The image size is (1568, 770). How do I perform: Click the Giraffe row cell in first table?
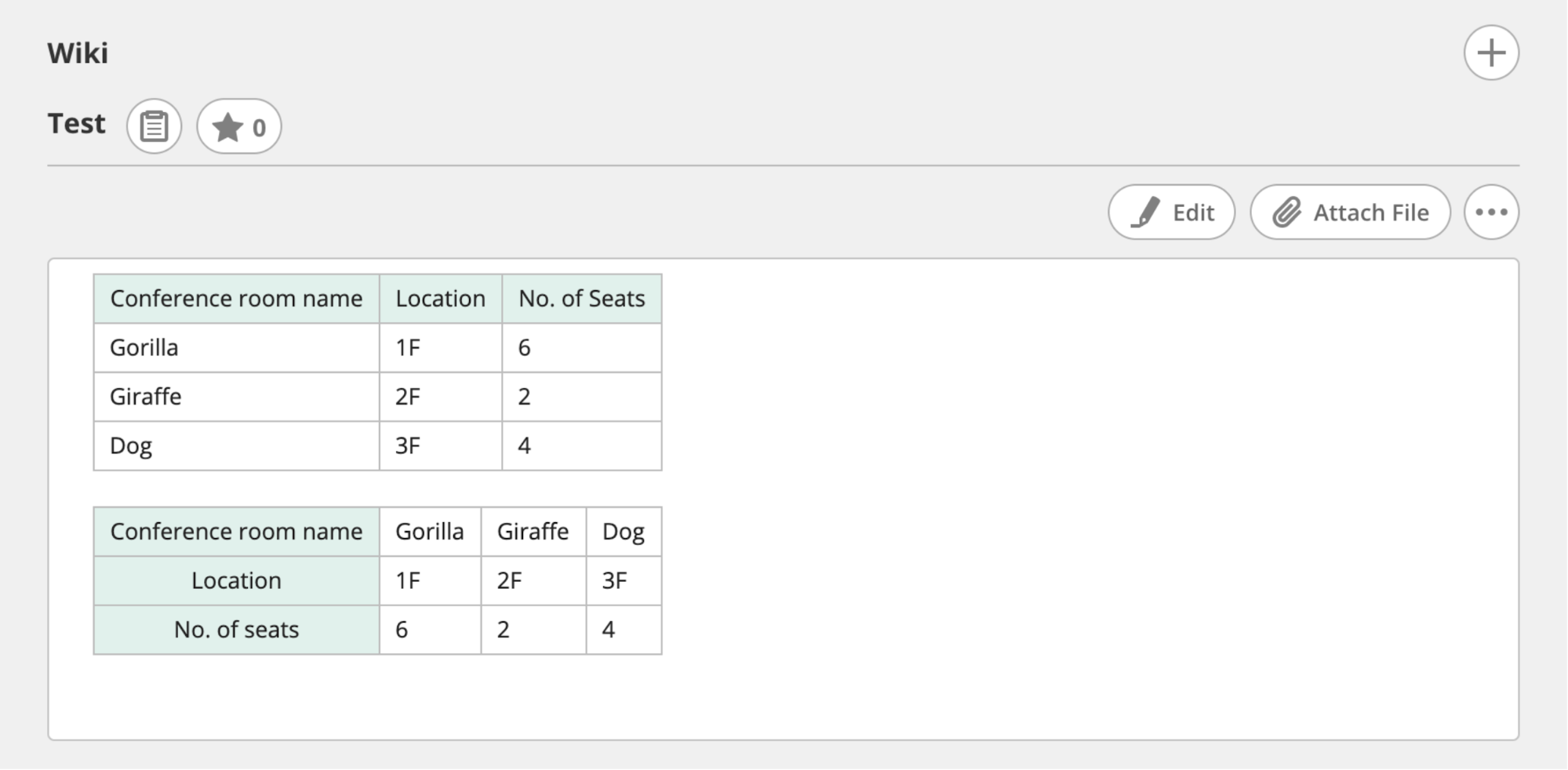146,397
